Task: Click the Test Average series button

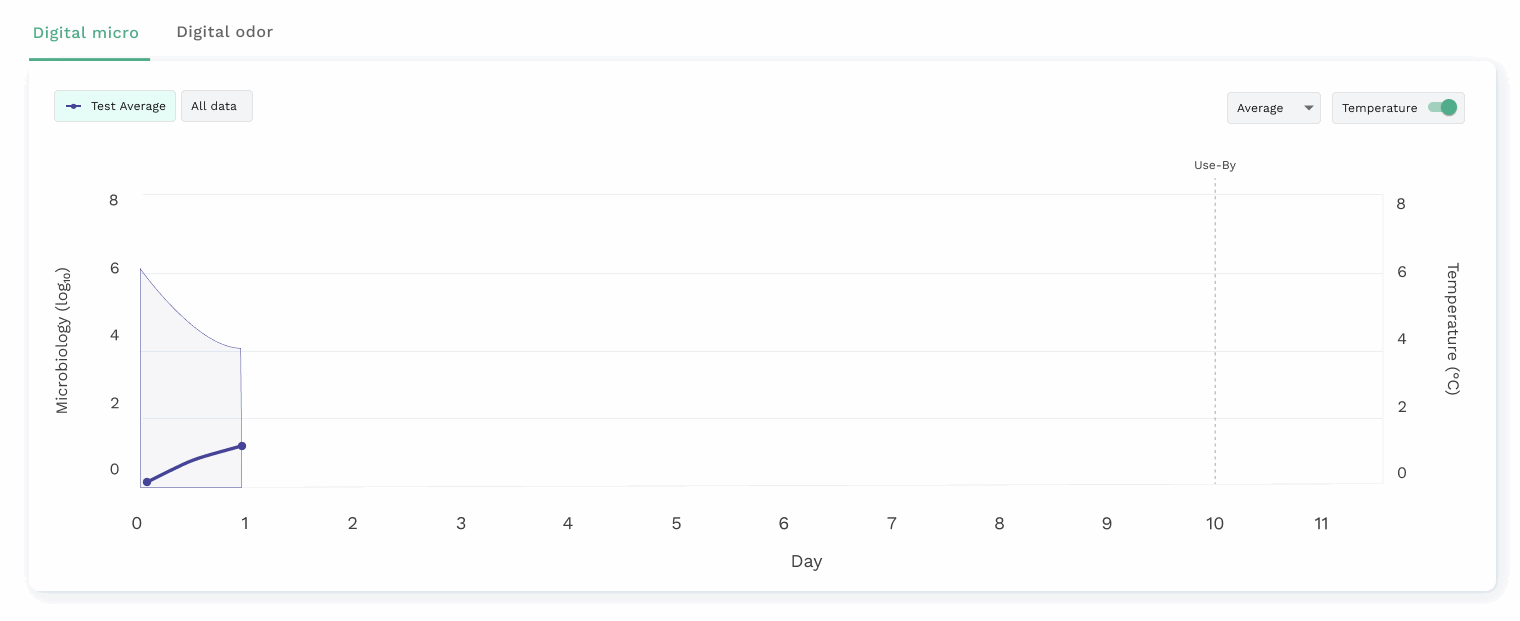Action: click(115, 106)
